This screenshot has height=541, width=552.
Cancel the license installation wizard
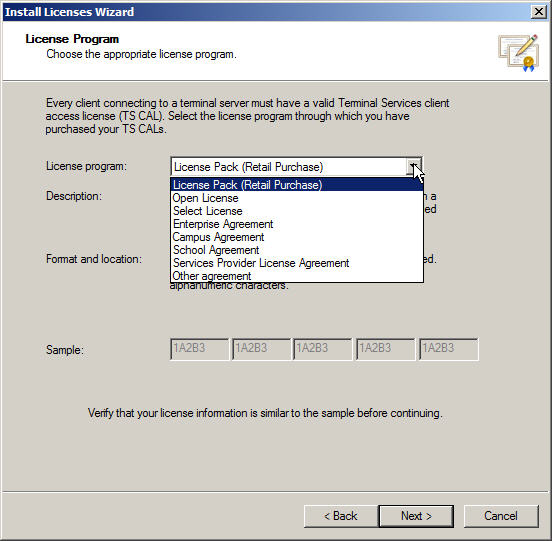tap(501, 516)
